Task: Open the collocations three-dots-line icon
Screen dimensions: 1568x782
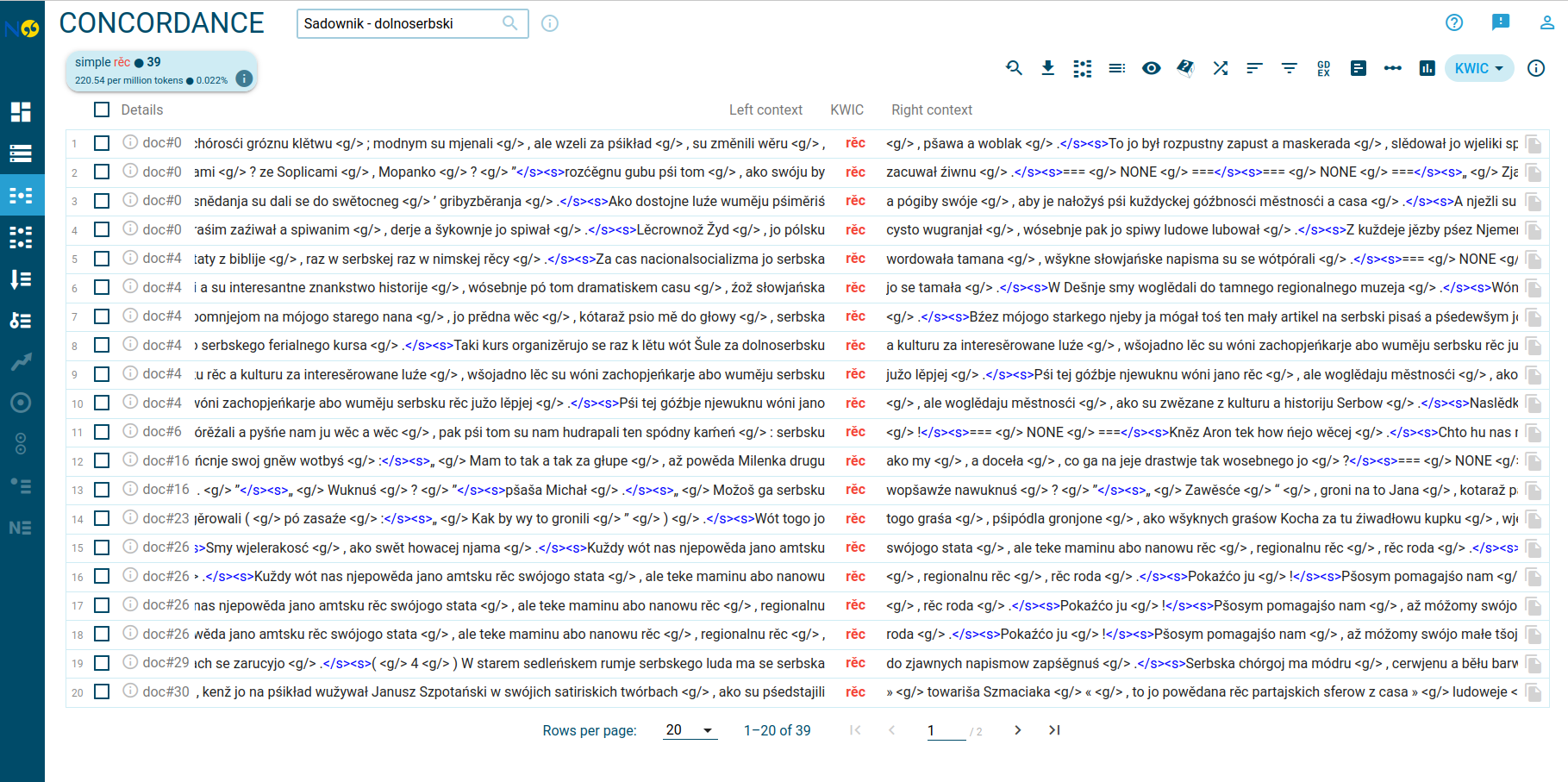Action: point(1393,68)
